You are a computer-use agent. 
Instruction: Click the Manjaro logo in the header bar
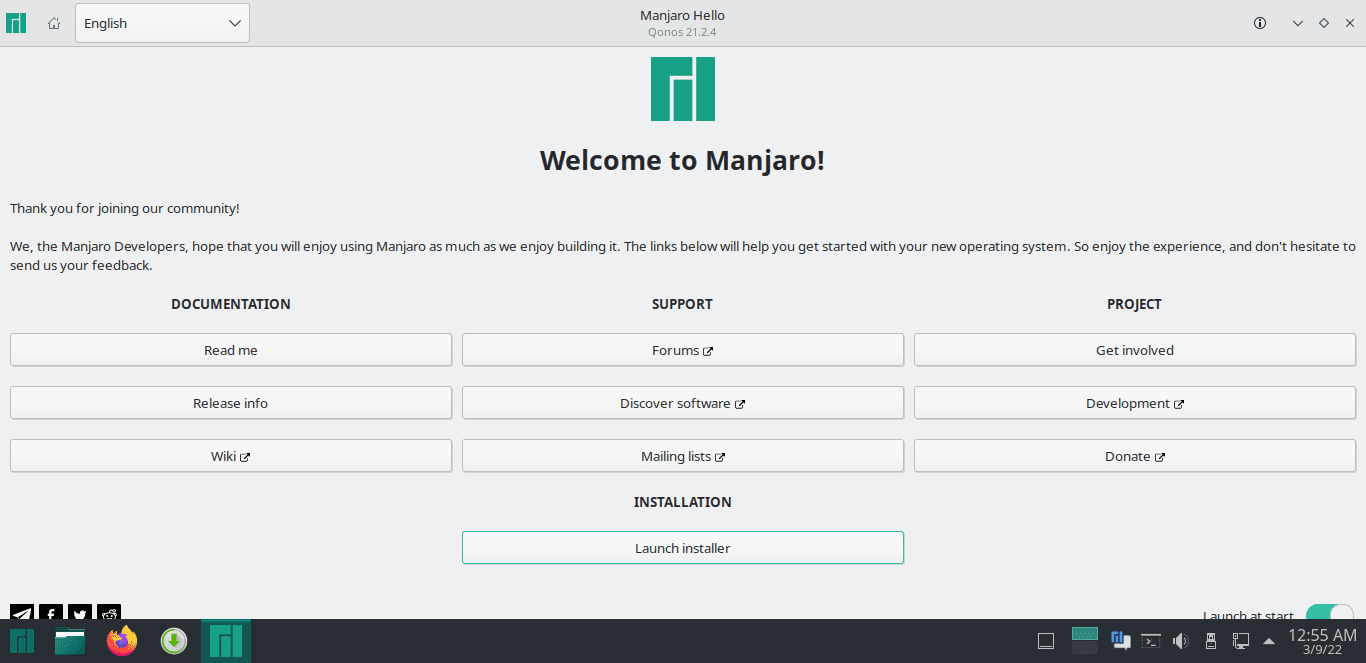pos(16,23)
